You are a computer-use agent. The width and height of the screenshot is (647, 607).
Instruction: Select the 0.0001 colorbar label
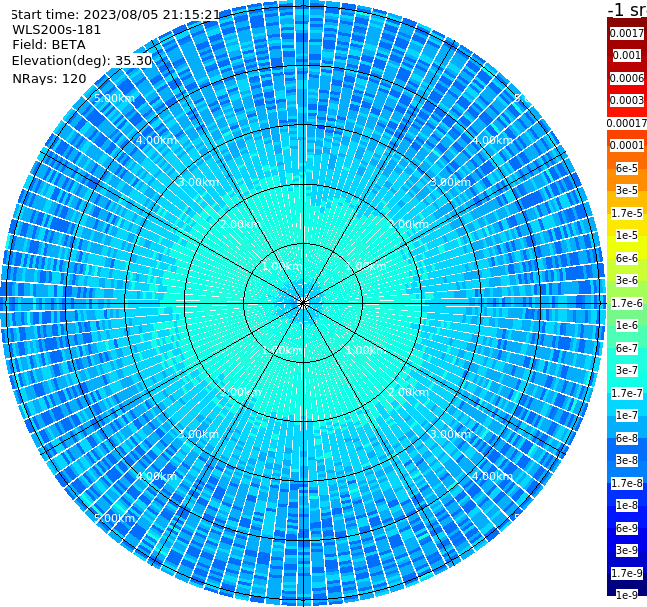pyautogui.click(x=627, y=145)
